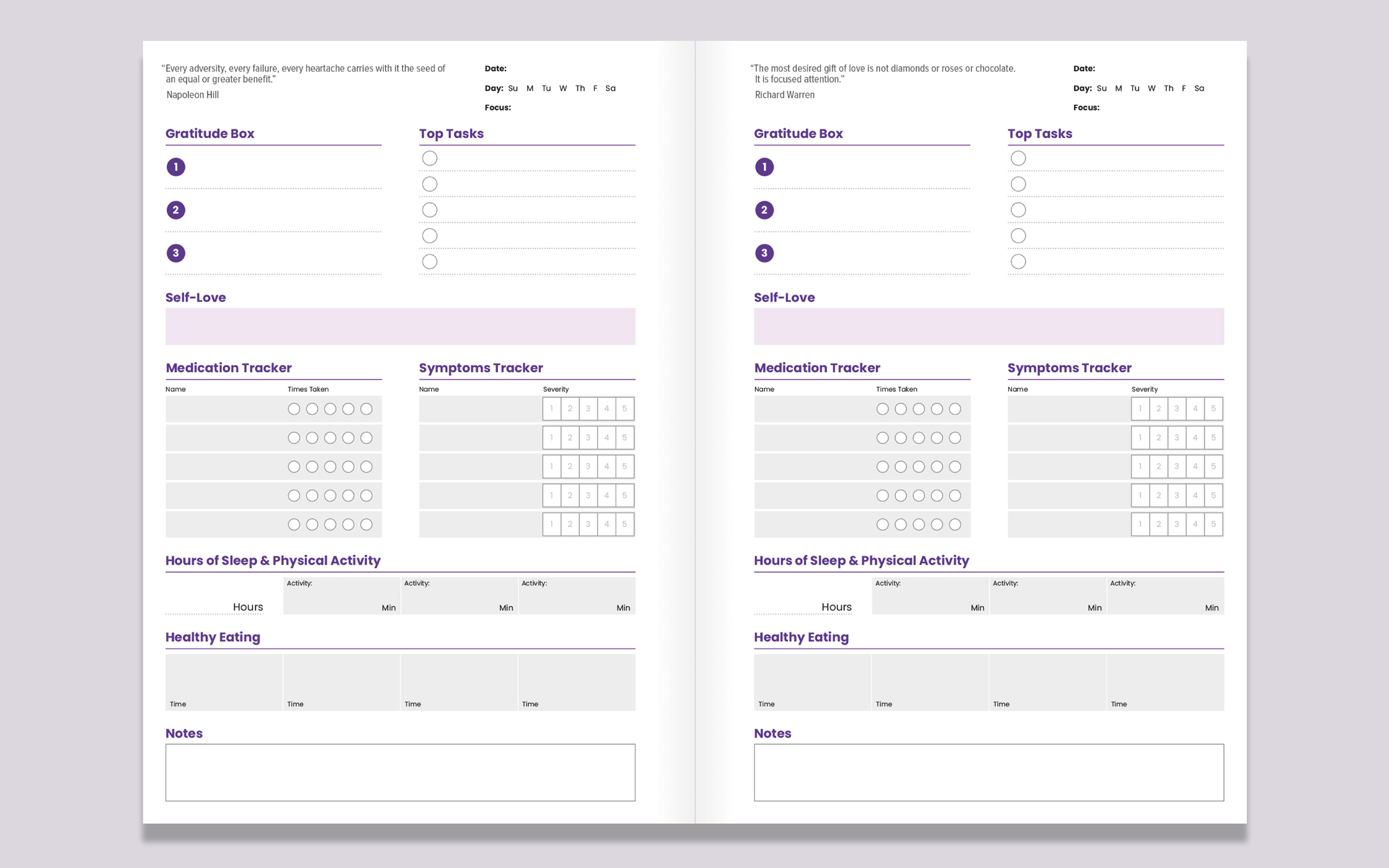Mark first Times Taken circle in first medication row, left page

point(294,409)
